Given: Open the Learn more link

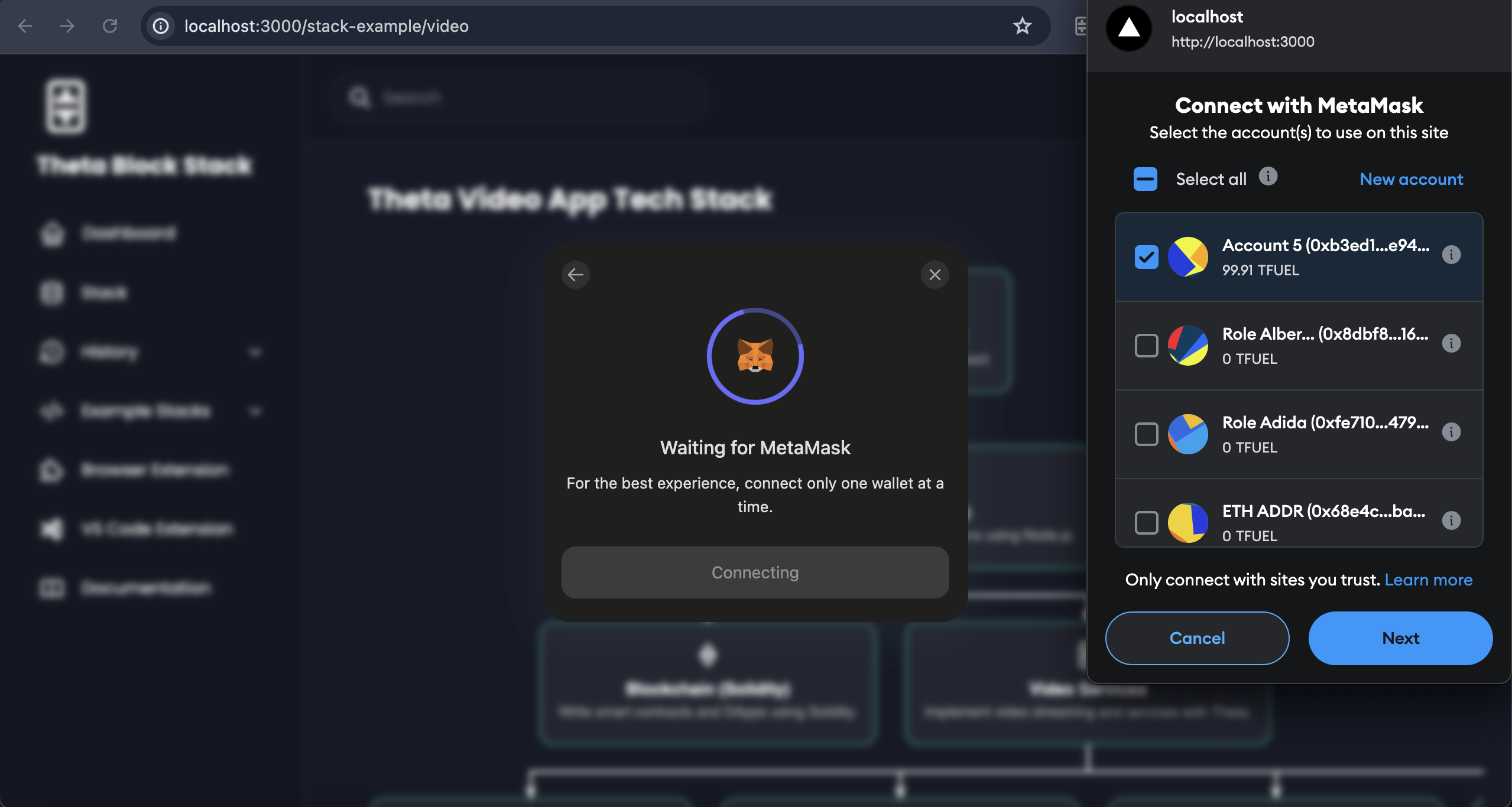Looking at the screenshot, I should pos(1428,580).
